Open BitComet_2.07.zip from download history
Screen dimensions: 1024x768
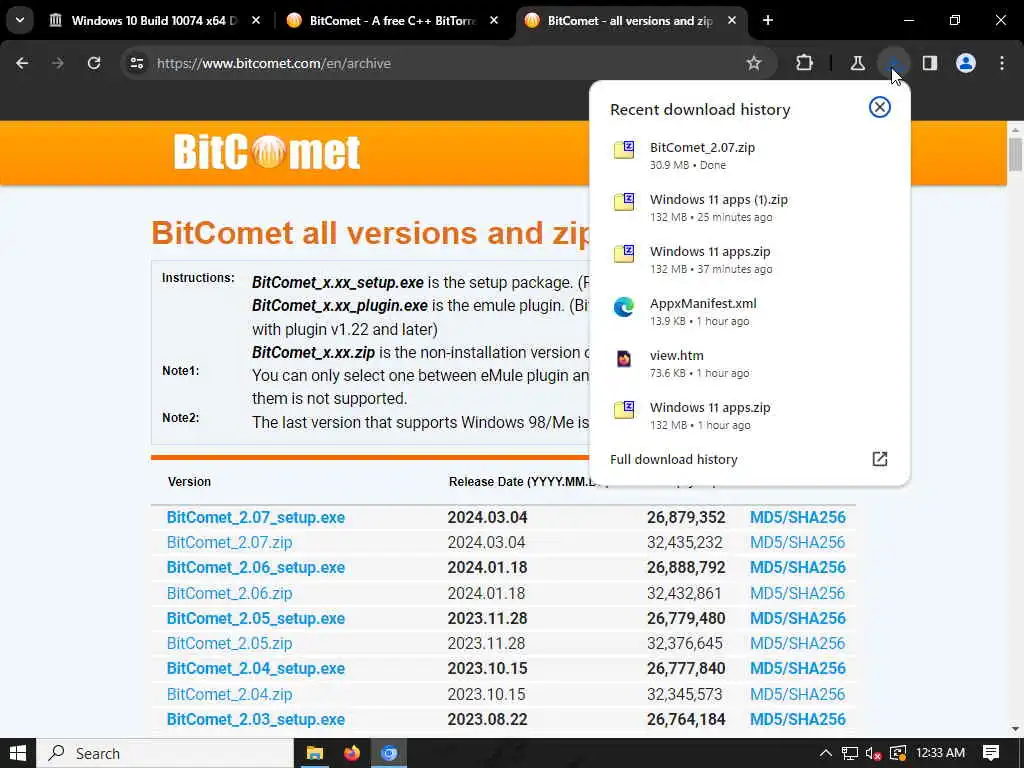pos(749,155)
